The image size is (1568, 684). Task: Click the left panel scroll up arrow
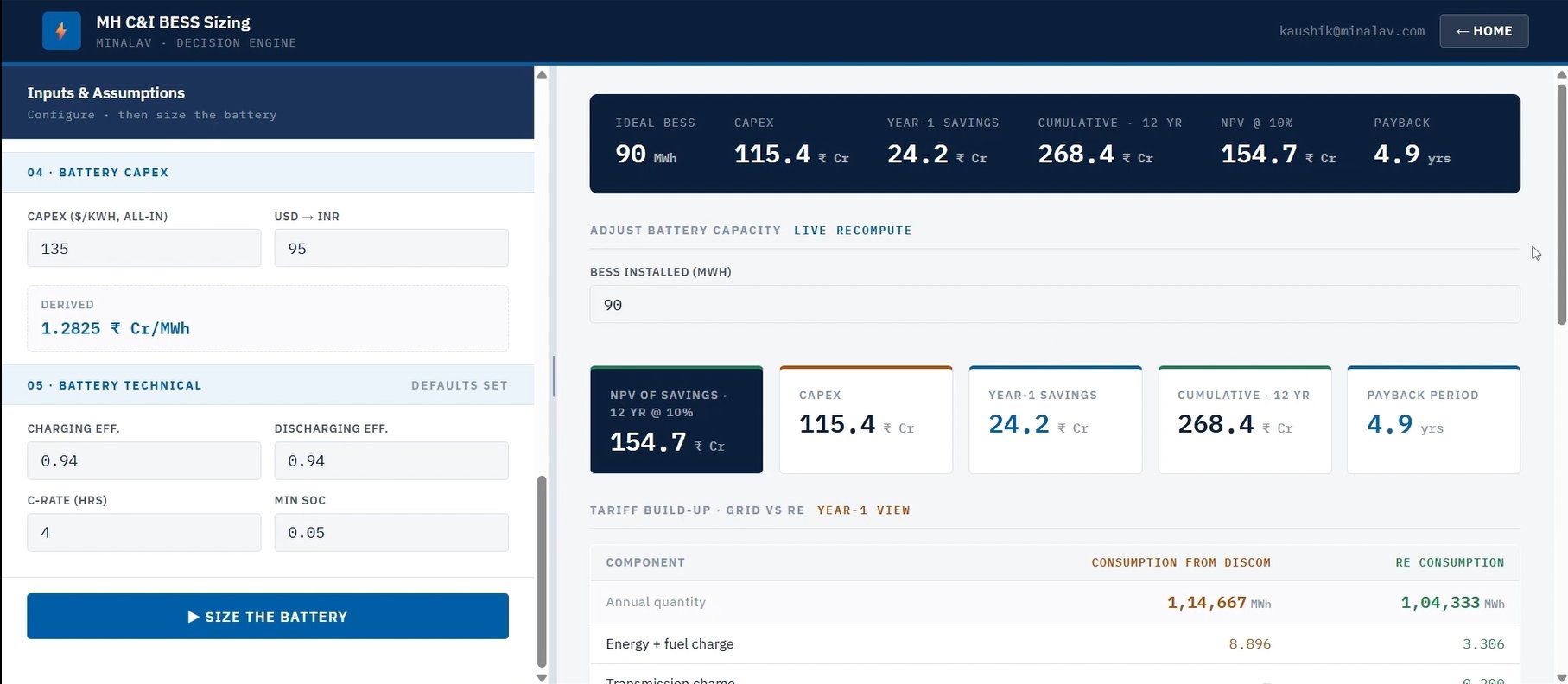[542, 74]
